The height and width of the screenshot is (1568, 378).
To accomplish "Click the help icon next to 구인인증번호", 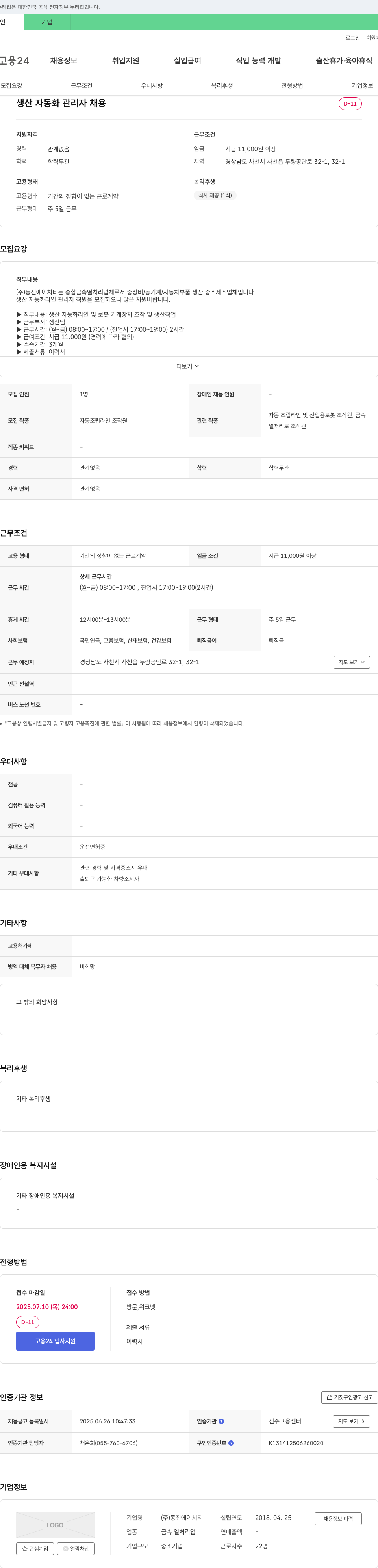I will tap(231, 1443).
